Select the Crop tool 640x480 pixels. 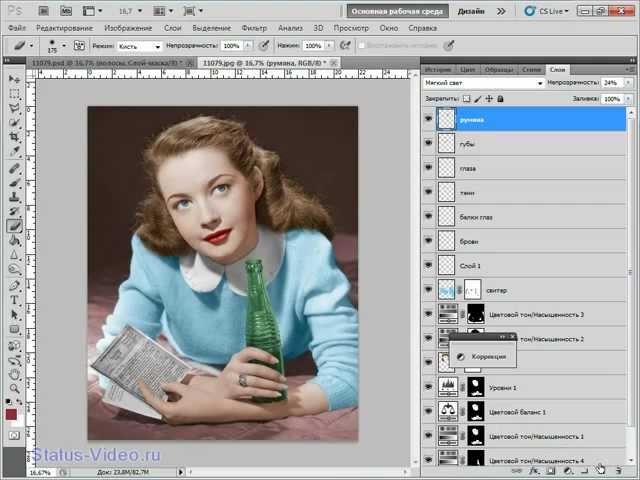14,137
